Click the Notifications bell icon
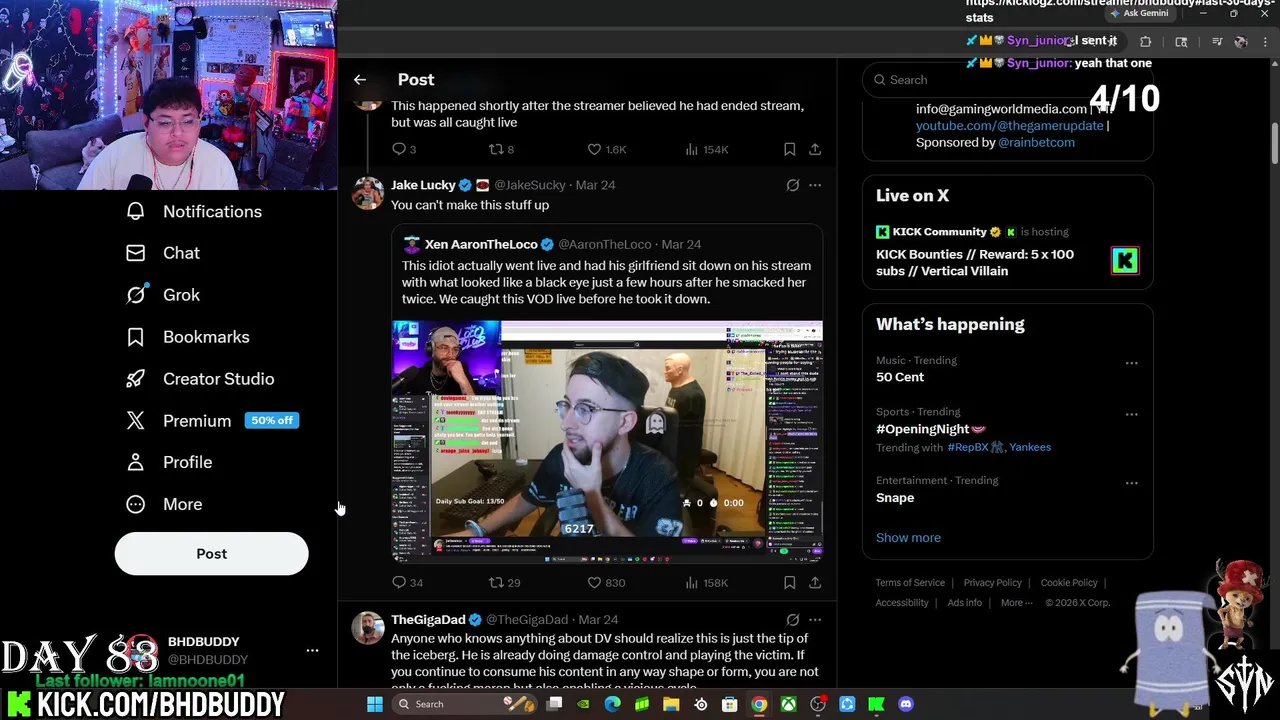This screenshot has width=1280, height=720. point(135,211)
